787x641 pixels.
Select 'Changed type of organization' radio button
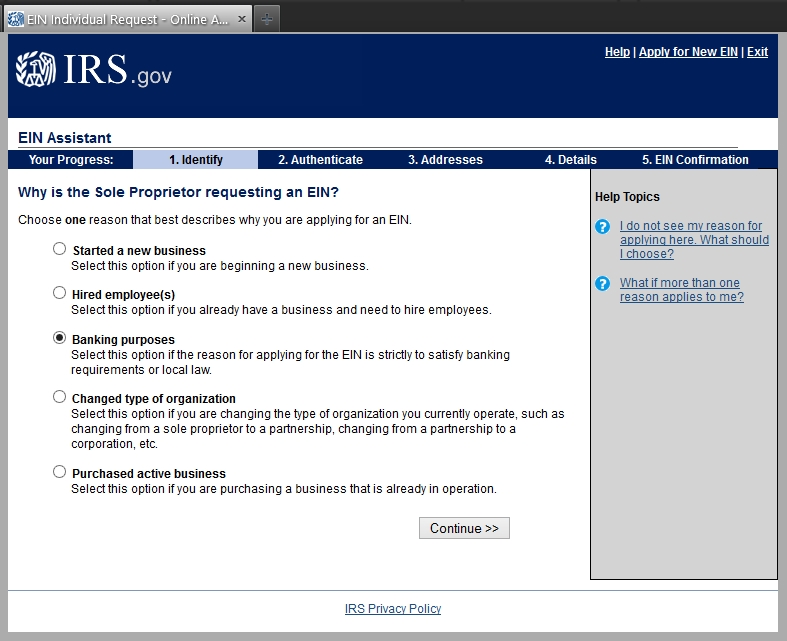click(x=59, y=397)
